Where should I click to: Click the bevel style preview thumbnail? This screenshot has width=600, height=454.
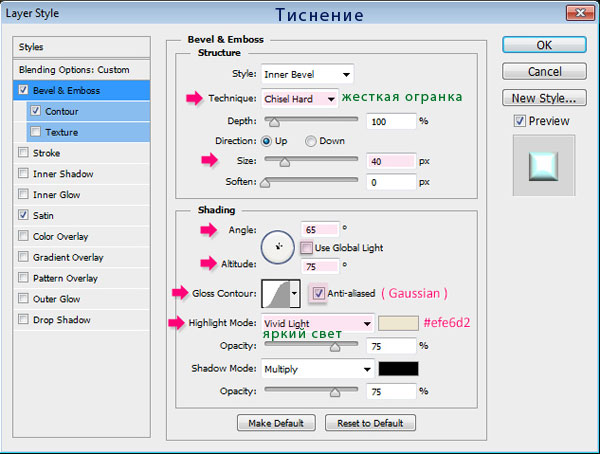coord(543,166)
